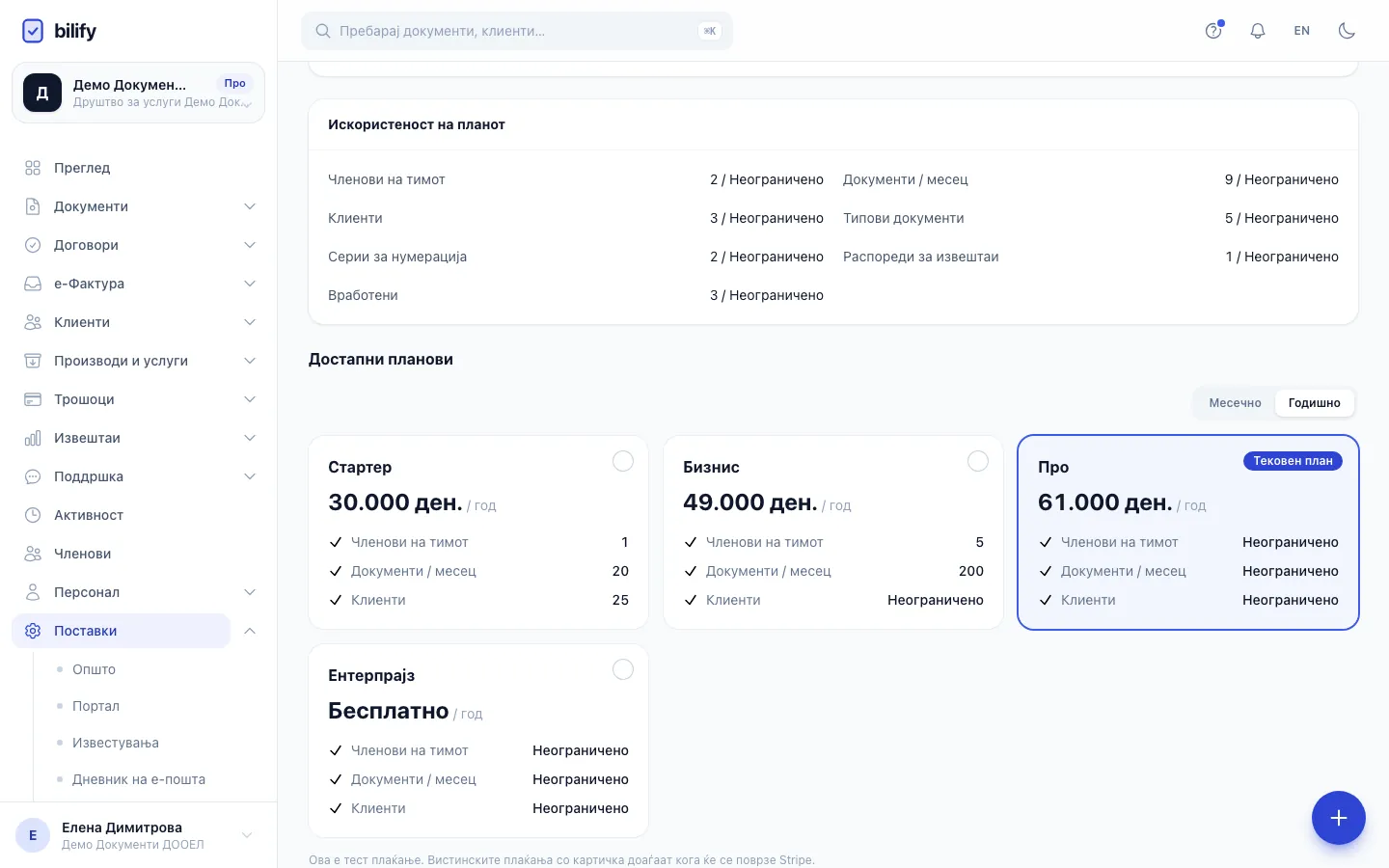Click the Извештаи chart icon

[33, 438]
